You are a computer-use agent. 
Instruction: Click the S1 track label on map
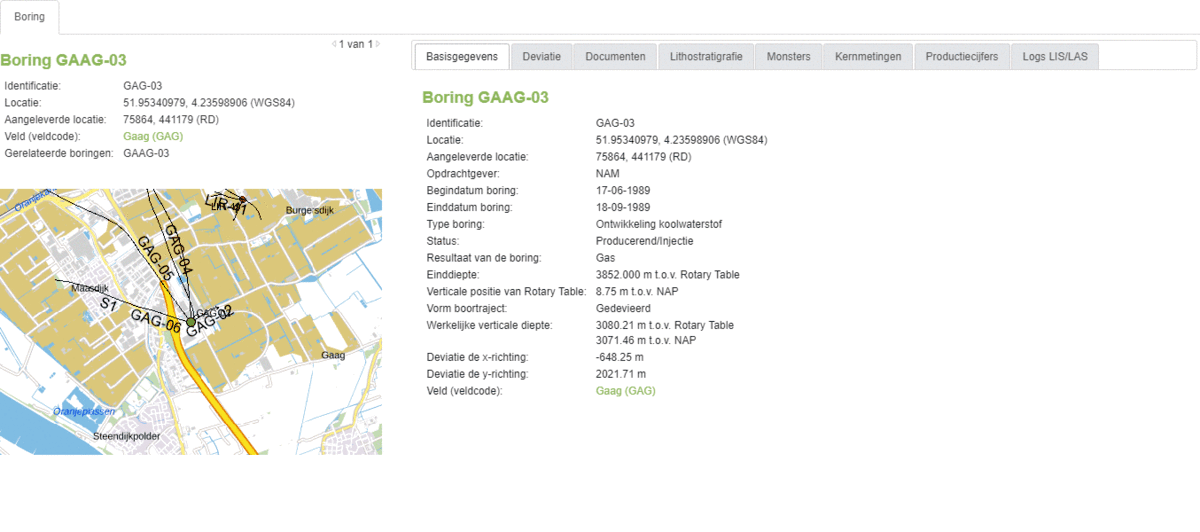tap(109, 302)
